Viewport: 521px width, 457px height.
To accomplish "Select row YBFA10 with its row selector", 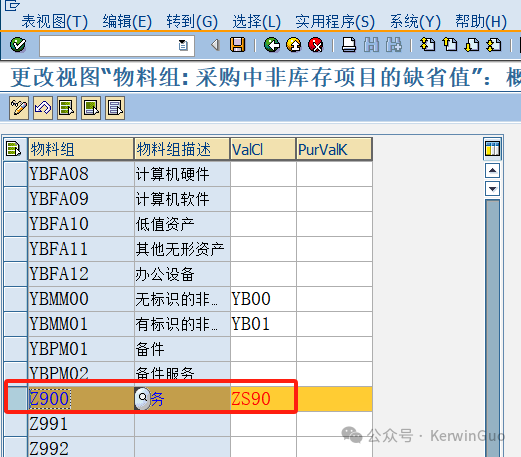I will [x=16, y=224].
